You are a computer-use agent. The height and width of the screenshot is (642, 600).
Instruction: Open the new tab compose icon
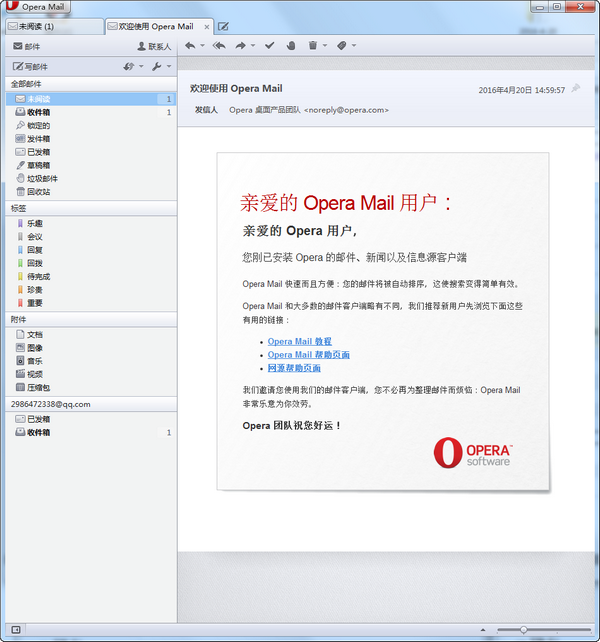(223, 26)
